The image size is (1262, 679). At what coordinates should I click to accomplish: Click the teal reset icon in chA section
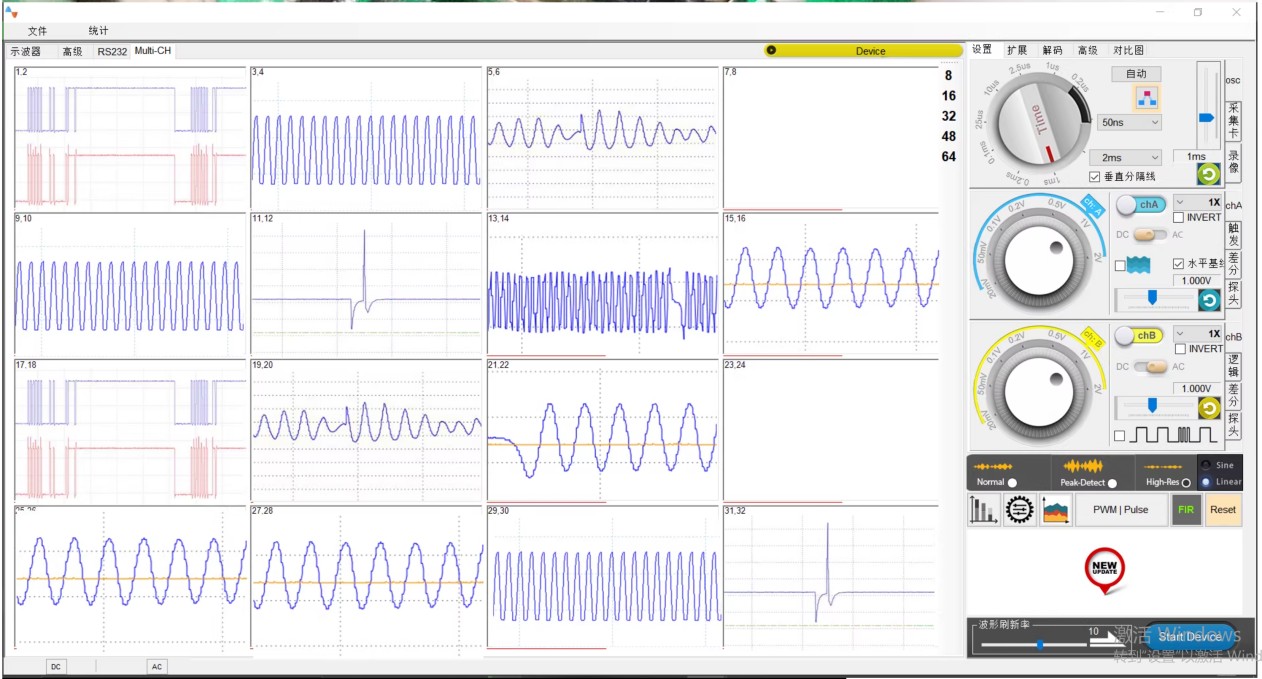1209,300
